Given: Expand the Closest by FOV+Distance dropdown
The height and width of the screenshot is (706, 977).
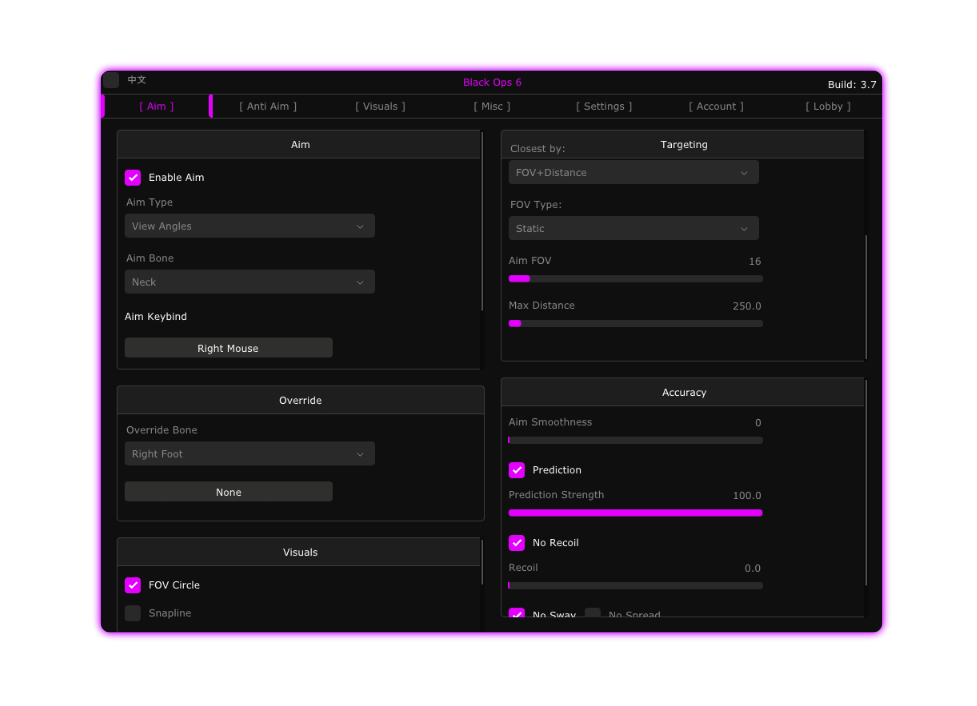Looking at the screenshot, I should 633,173.
